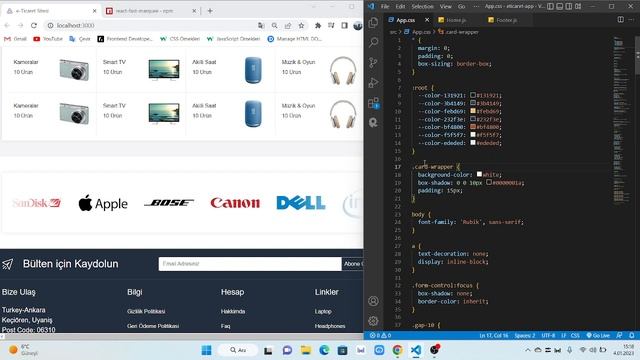Click the Apple brand logo
640x360 pixels.
103,203
